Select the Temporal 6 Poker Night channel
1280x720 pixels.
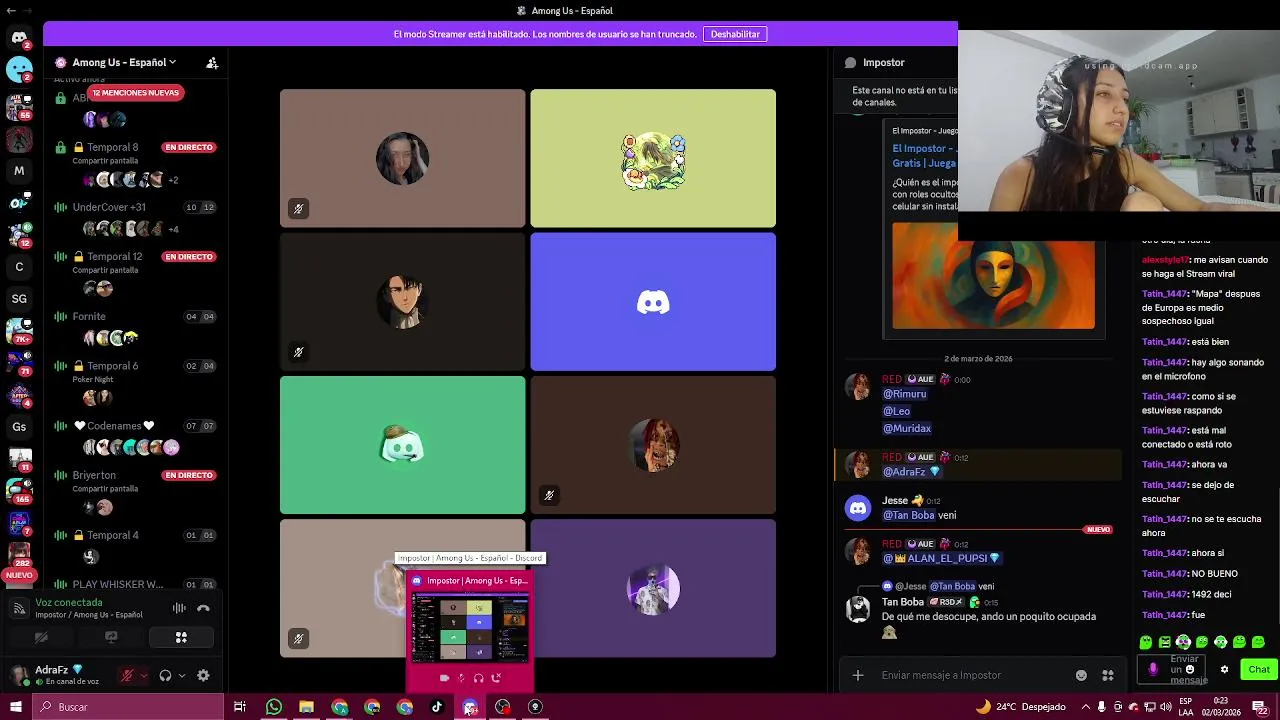(x=105, y=366)
